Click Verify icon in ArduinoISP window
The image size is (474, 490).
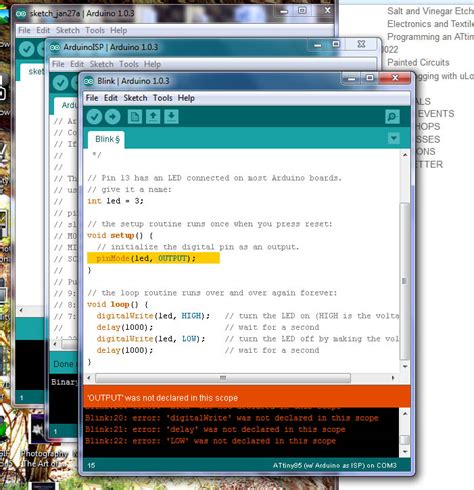tap(60, 83)
